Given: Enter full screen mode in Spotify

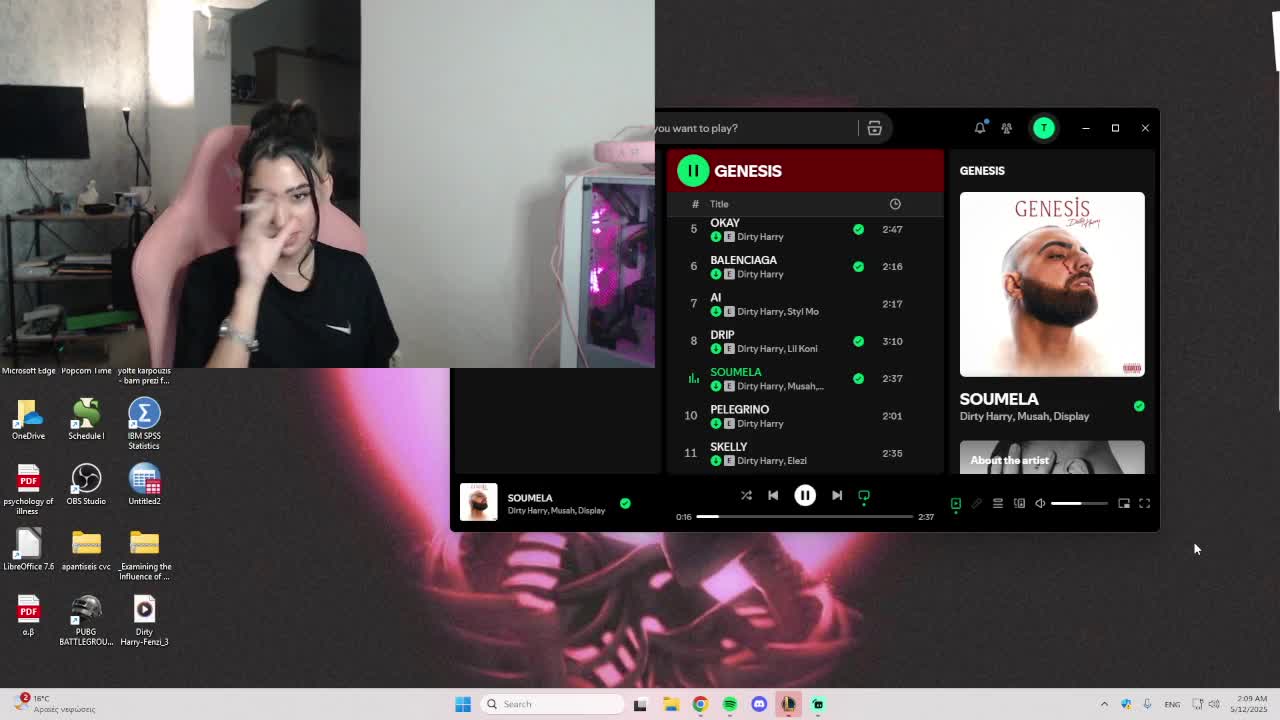Looking at the screenshot, I should pos(1145,504).
